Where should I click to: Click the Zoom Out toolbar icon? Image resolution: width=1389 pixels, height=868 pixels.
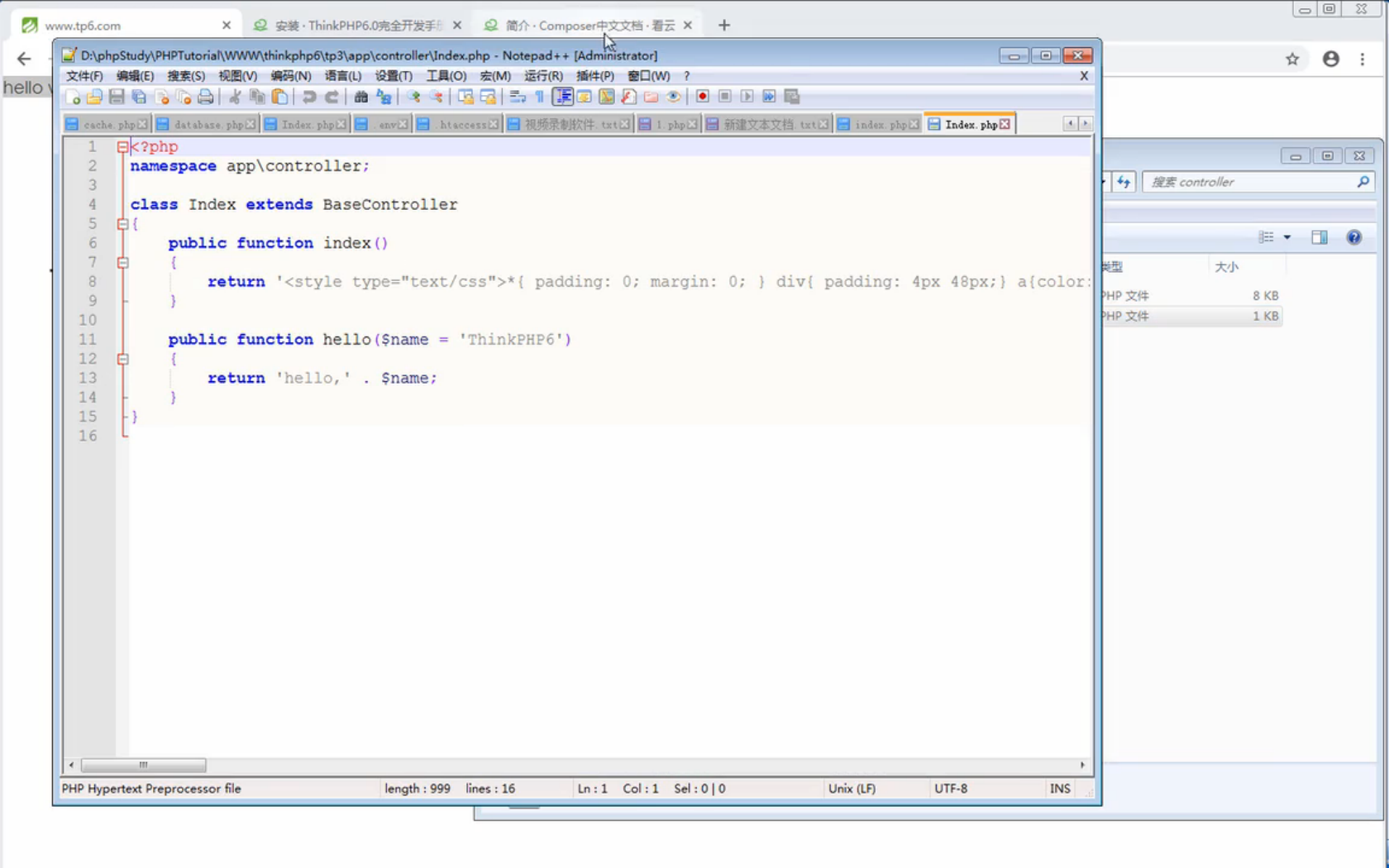[x=435, y=97]
